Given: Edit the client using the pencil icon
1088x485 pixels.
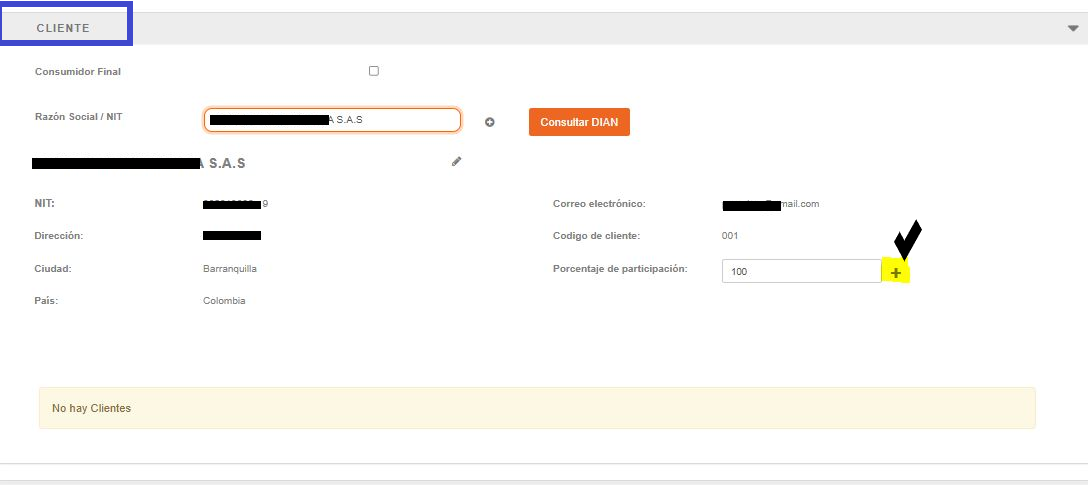Looking at the screenshot, I should (x=457, y=161).
